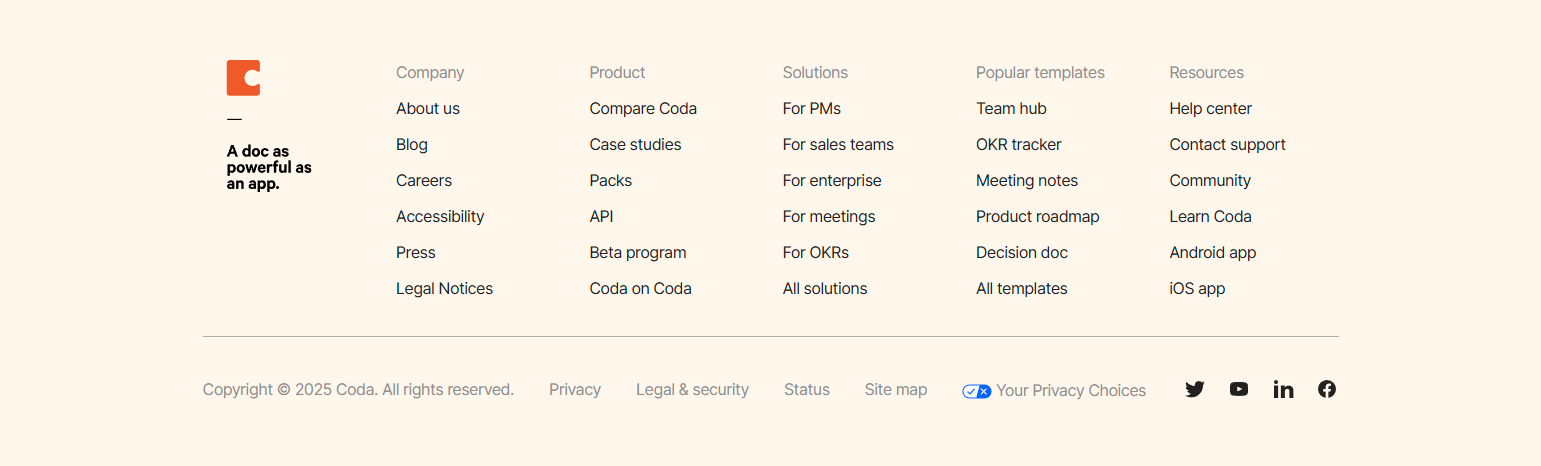Click the "A doc as powerful as an app." tagline

coord(269,167)
